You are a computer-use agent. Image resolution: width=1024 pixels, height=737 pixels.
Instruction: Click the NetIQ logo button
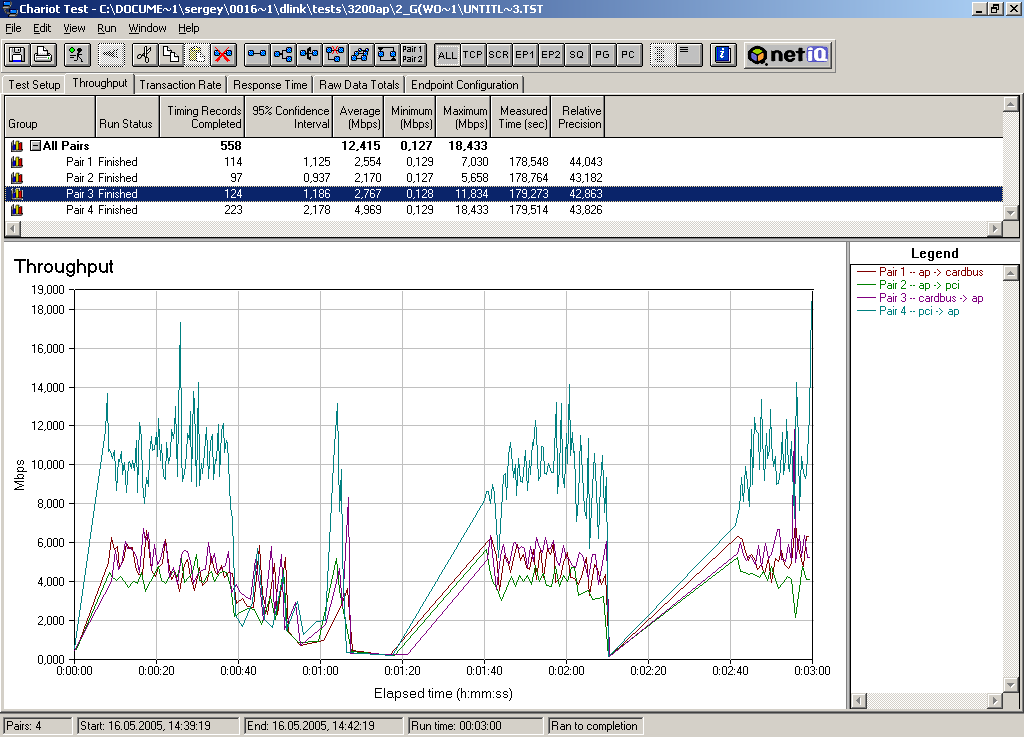pyautogui.click(x=788, y=55)
